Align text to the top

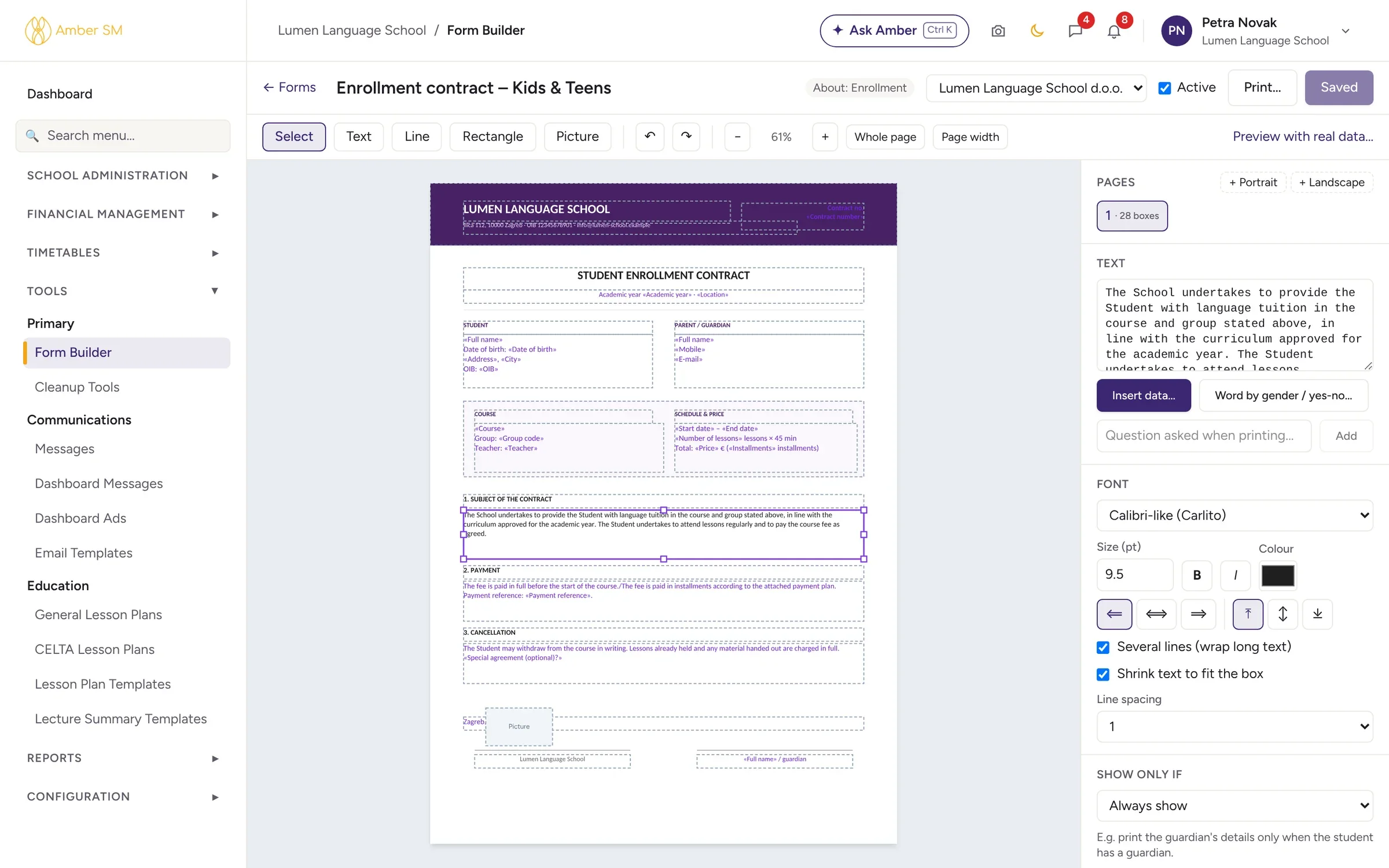coord(1248,613)
